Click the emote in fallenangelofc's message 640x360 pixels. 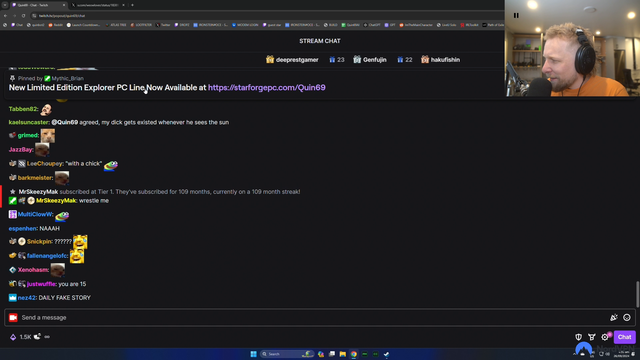[x=77, y=256]
